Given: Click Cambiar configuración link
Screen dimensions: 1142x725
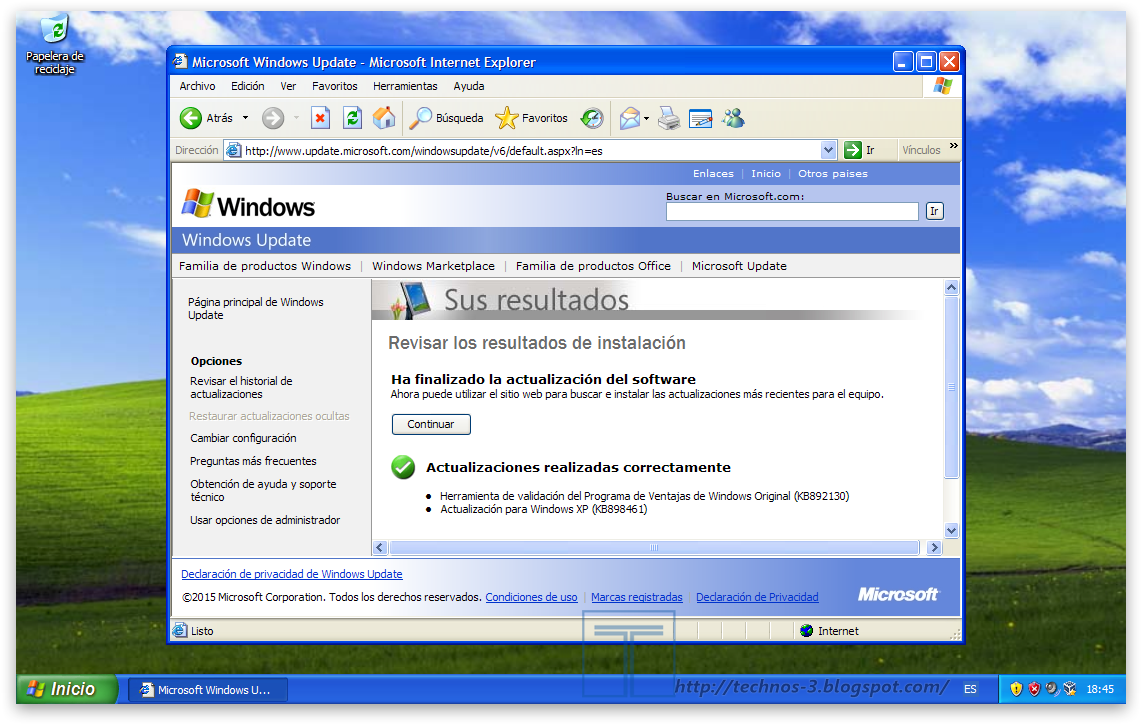Looking at the screenshot, I should coord(243,438).
